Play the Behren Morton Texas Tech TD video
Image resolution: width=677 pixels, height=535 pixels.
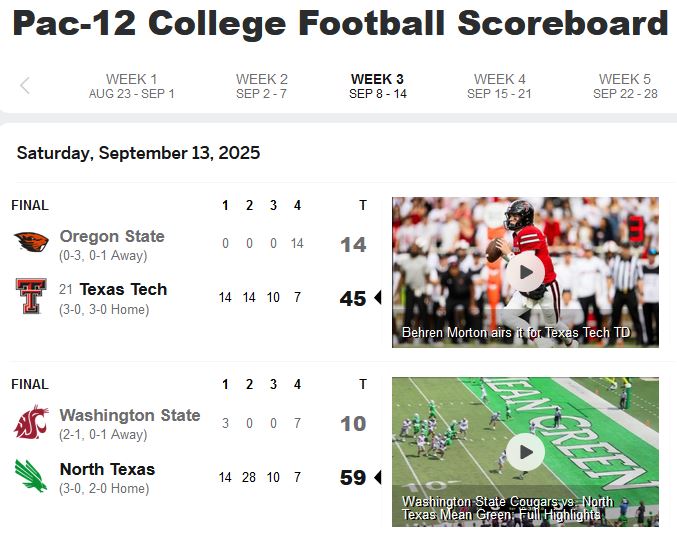point(525,272)
